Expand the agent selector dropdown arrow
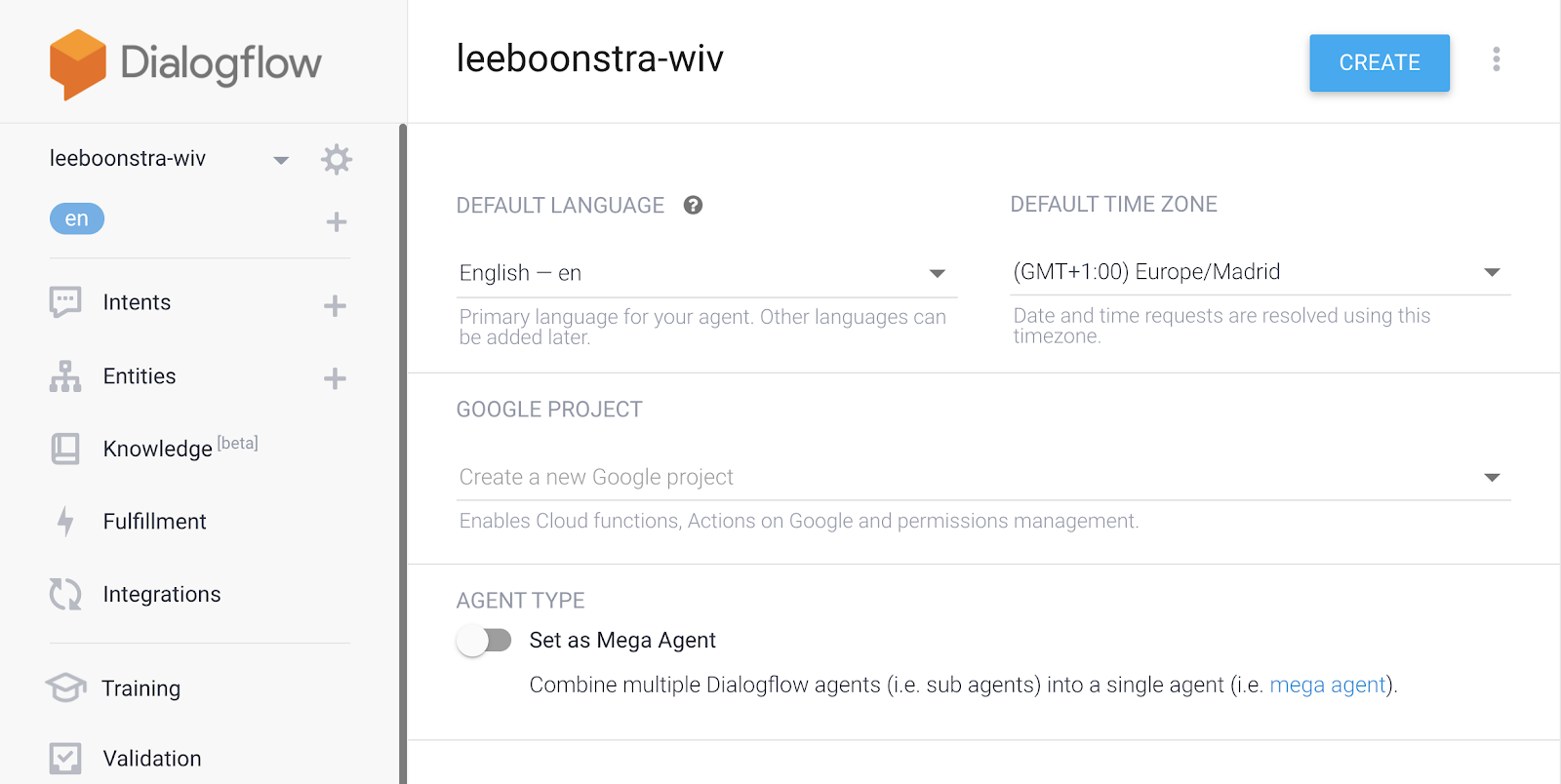 [x=281, y=160]
